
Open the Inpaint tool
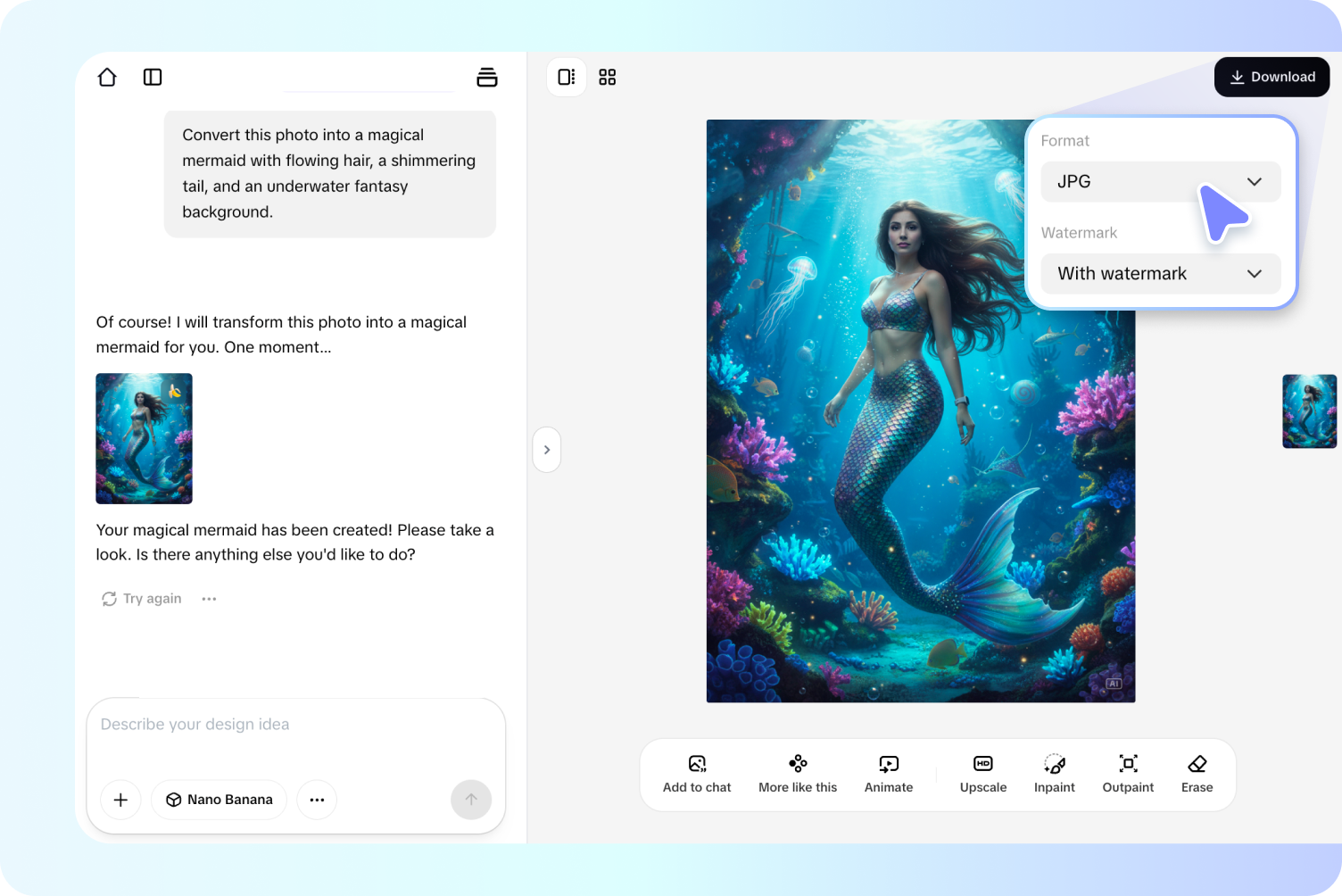[x=1054, y=764]
